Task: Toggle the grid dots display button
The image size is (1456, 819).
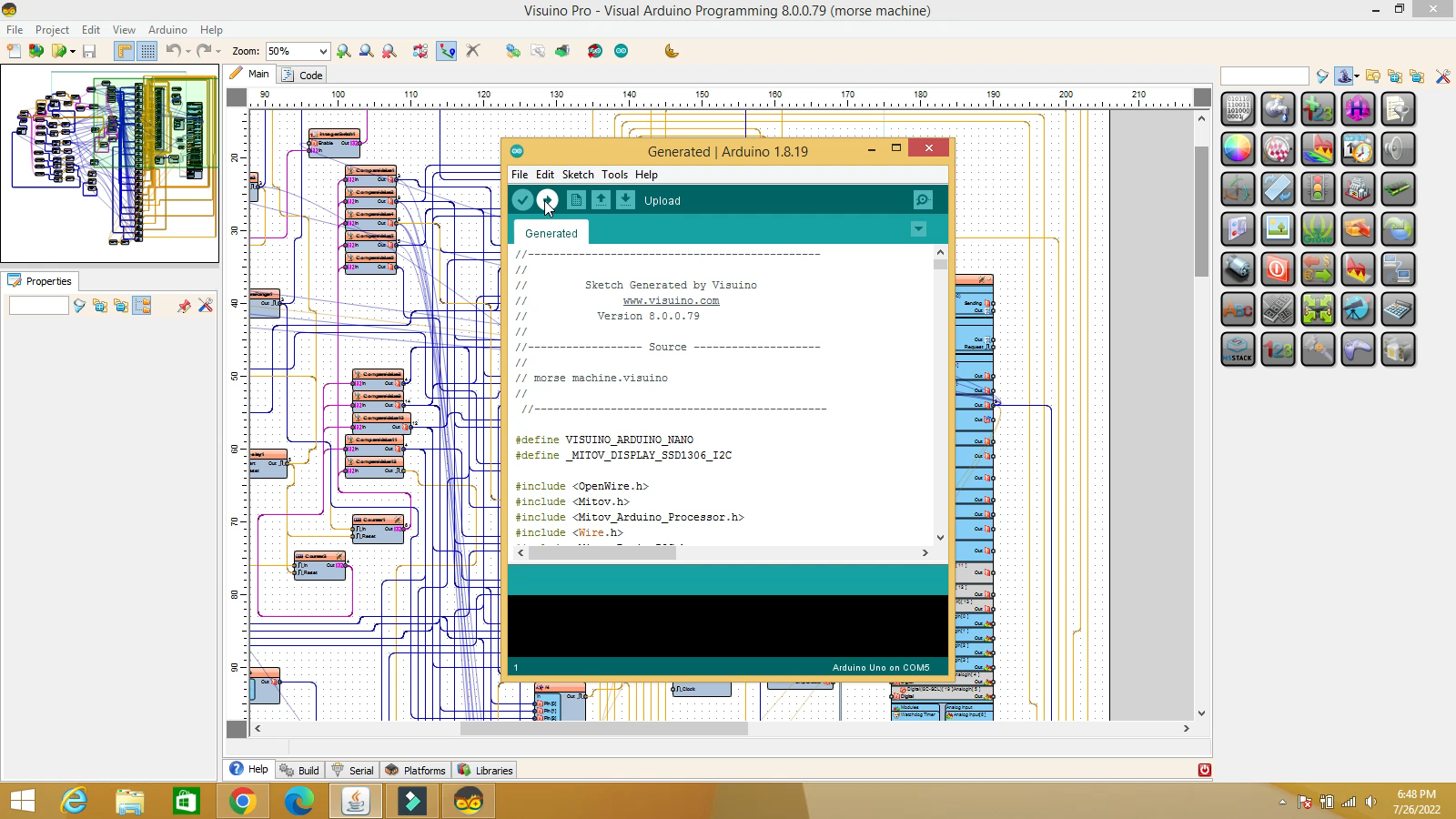Action: pyautogui.click(x=147, y=51)
